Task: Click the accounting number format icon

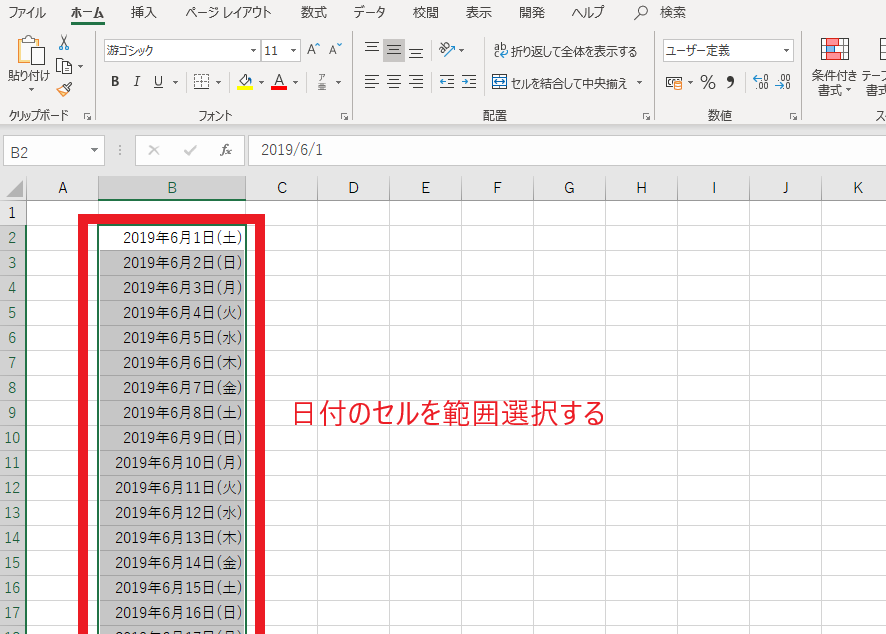Action: (674, 83)
